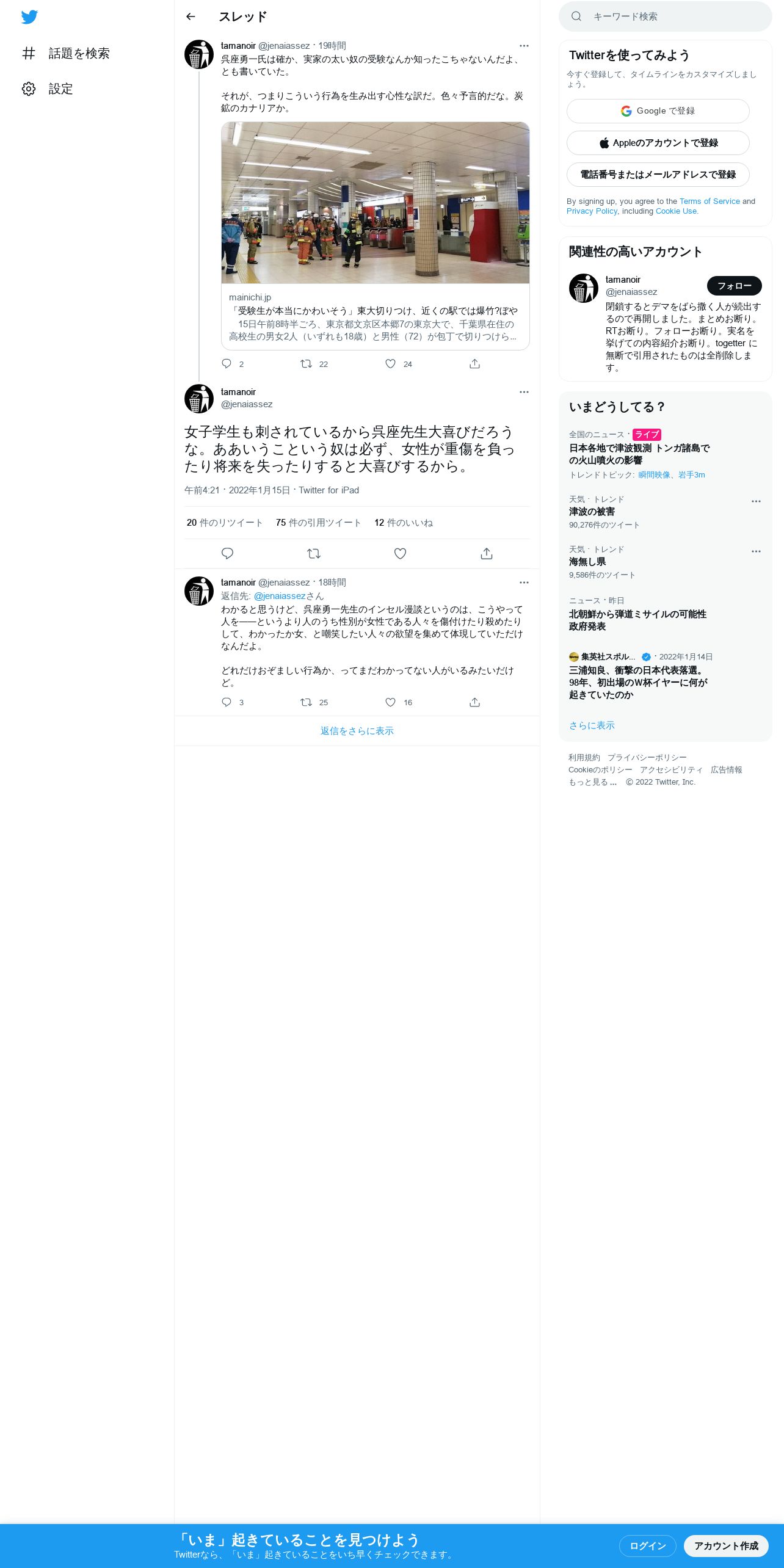Image resolution: width=784 pixels, height=1568 pixels.
Task: Share the main tweet via the share icon
Action: [486, 553]
